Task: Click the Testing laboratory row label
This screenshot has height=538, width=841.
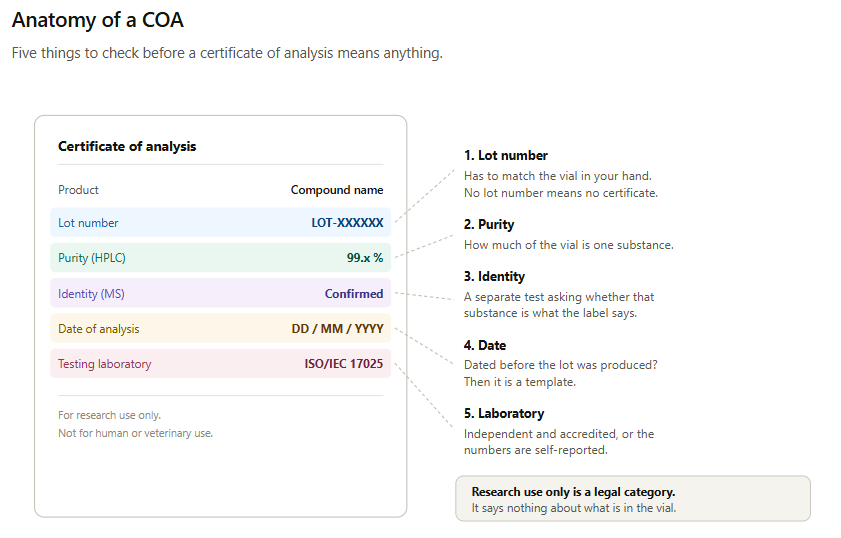Action: 105,364
